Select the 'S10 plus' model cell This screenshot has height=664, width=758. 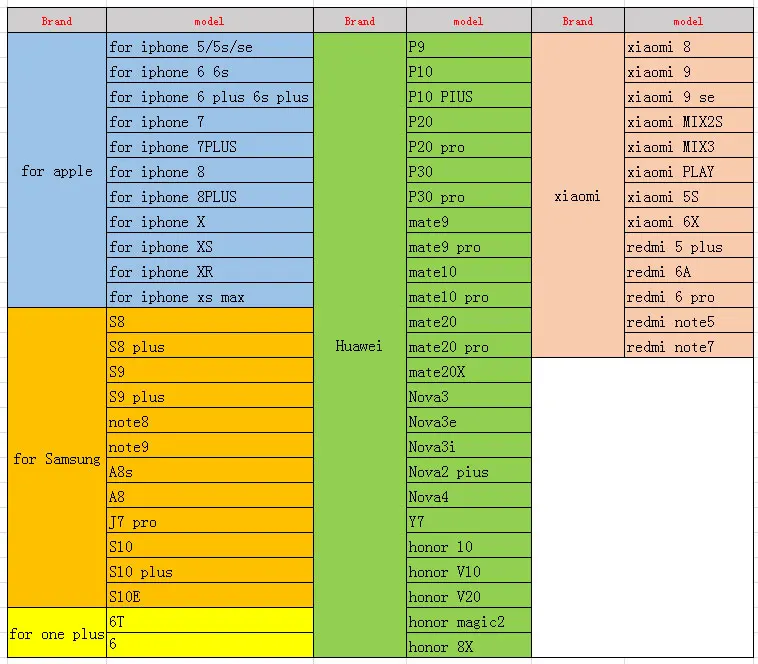click(210, 571)
